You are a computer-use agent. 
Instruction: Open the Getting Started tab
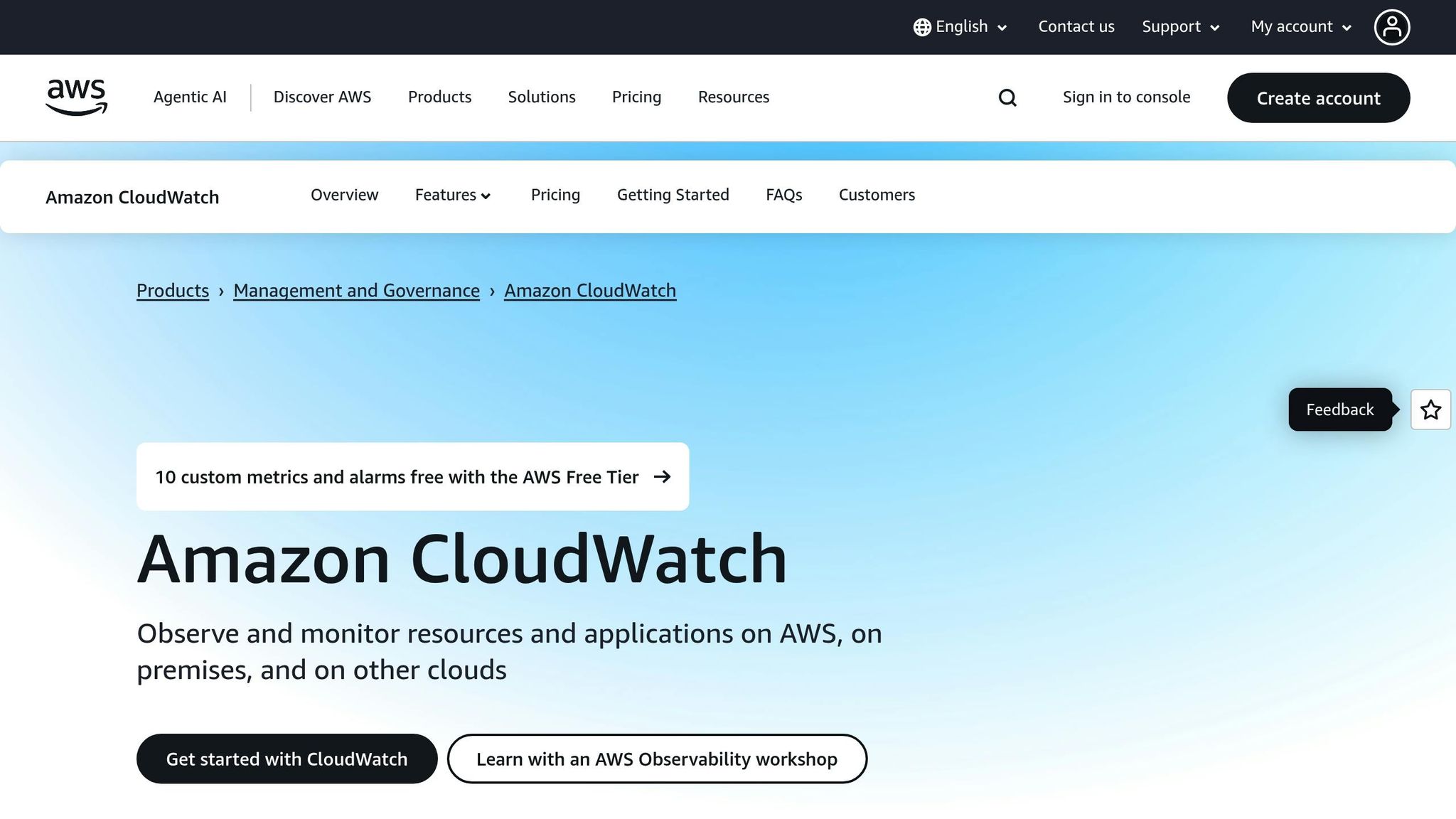click(x=673, y=195)
